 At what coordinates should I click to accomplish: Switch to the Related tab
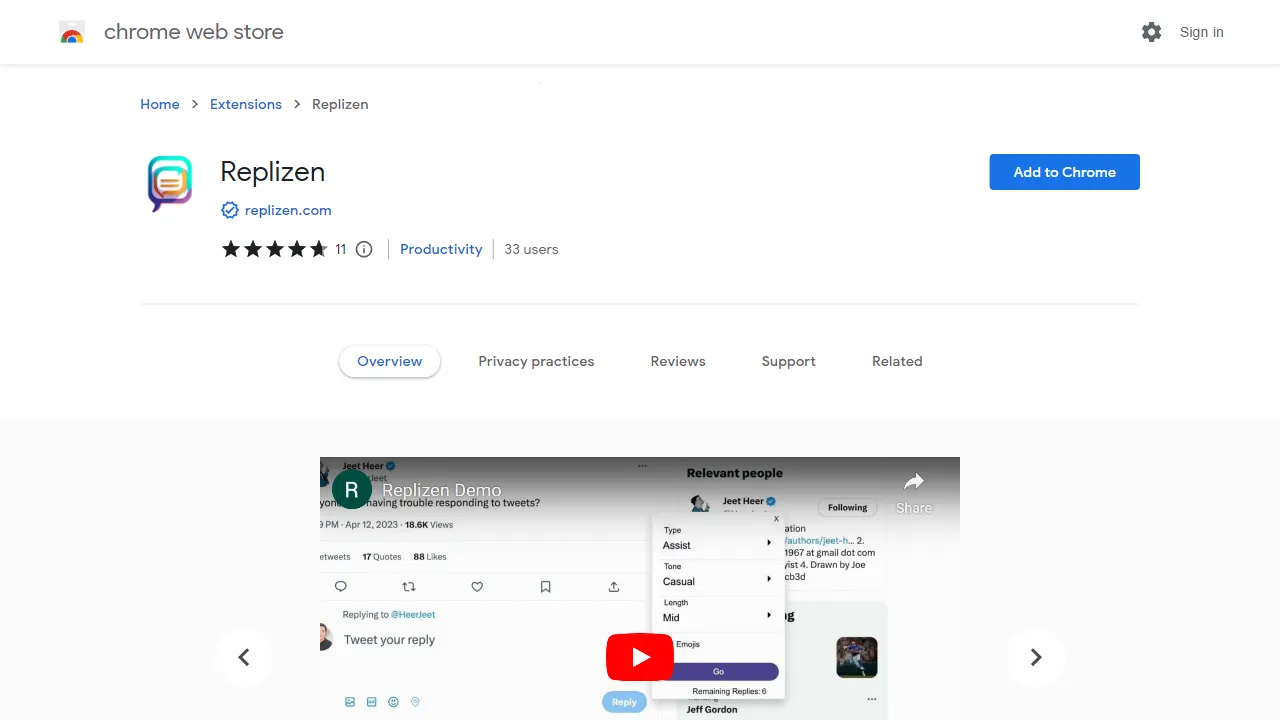(897, 361)
